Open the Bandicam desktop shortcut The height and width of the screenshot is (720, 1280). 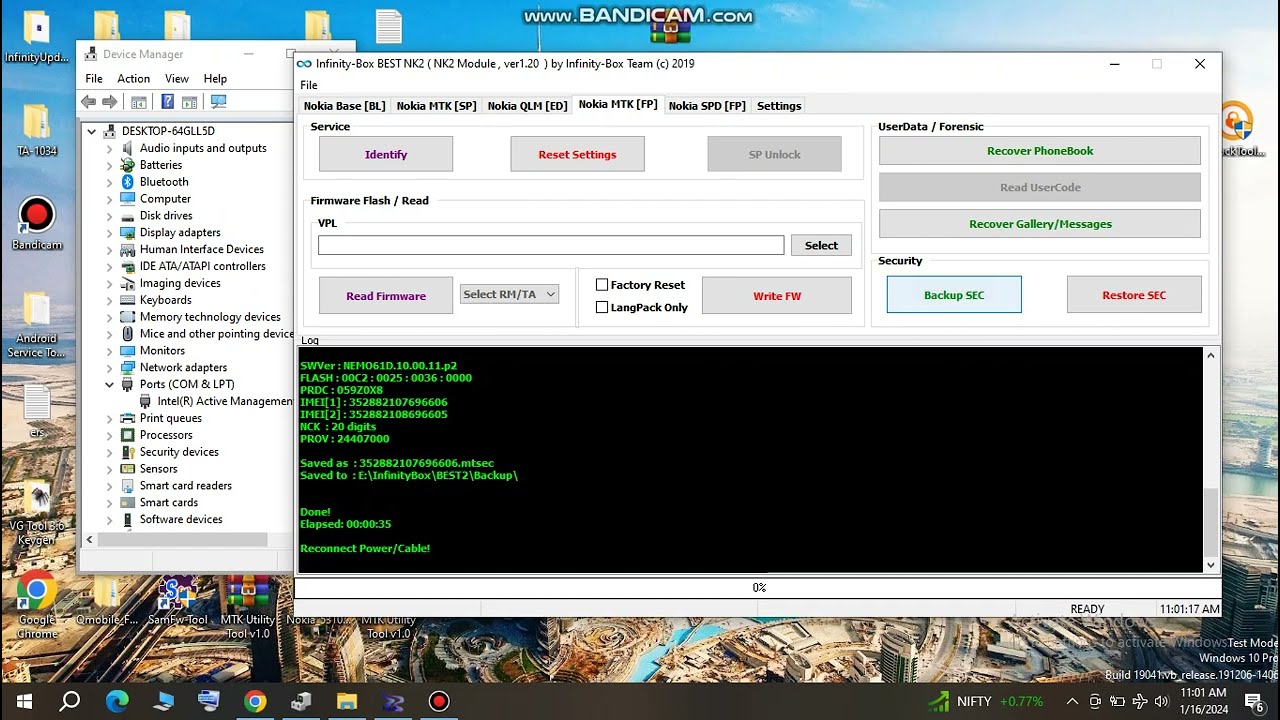tap(37, 223)
